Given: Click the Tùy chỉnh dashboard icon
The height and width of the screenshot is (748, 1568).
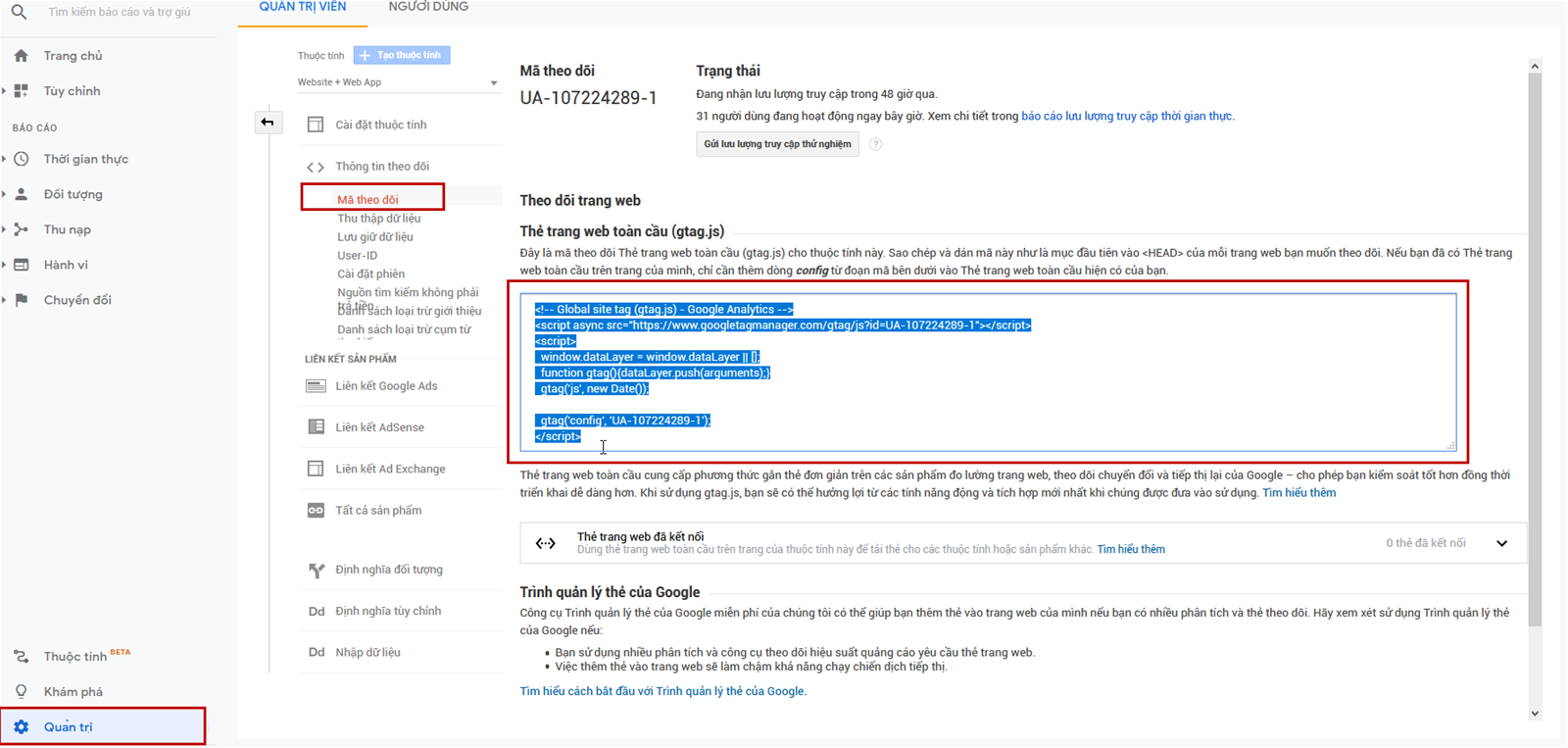Looking at the screenshot, I should 22,90.
